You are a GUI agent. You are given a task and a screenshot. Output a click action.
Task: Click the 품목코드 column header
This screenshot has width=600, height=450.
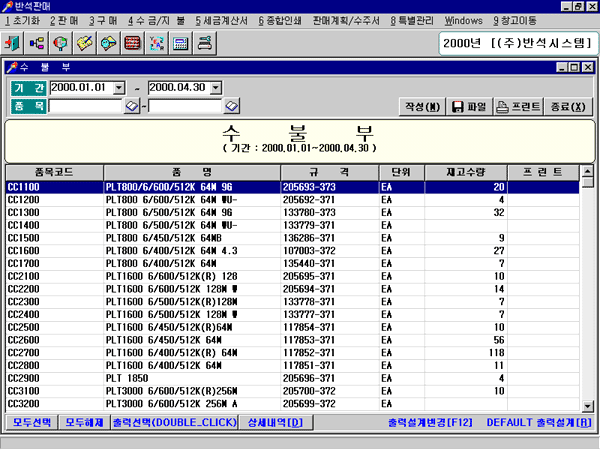click(54, 173)
